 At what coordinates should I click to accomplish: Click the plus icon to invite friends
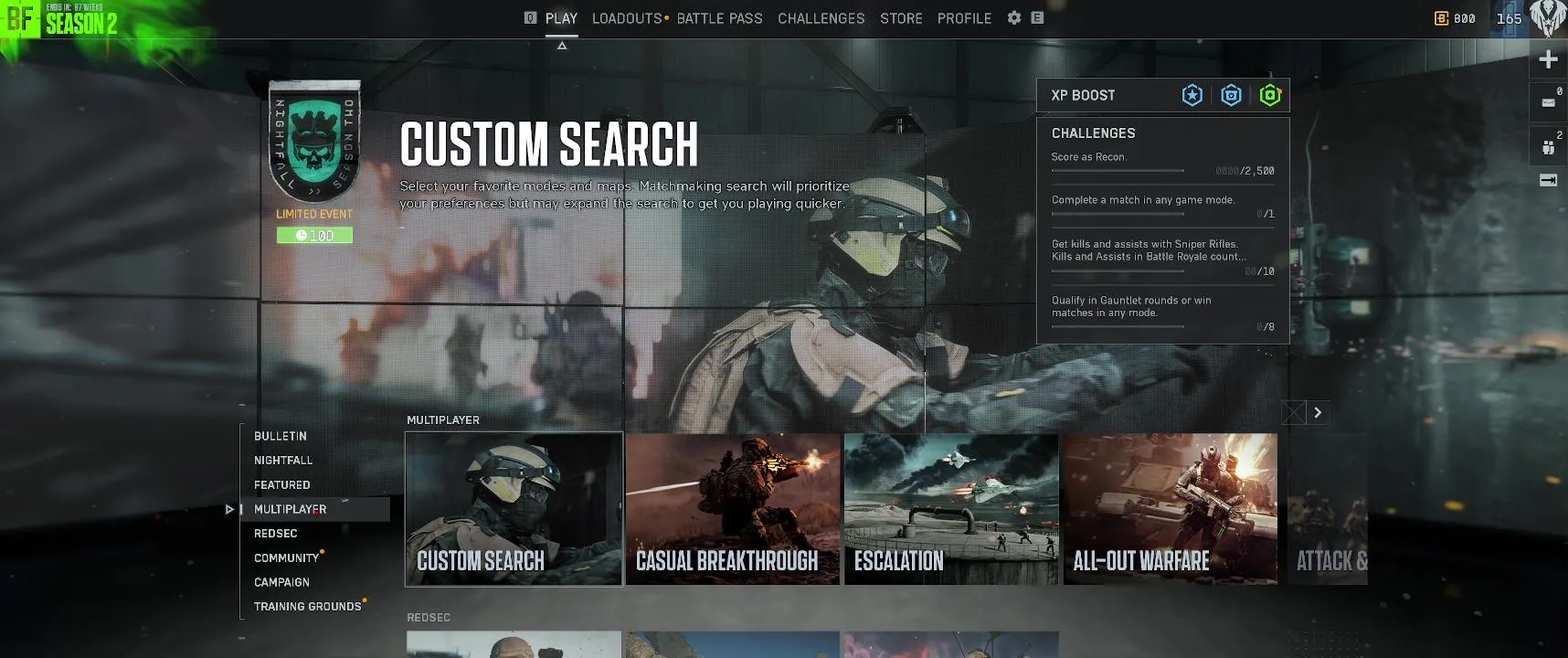1548,59
